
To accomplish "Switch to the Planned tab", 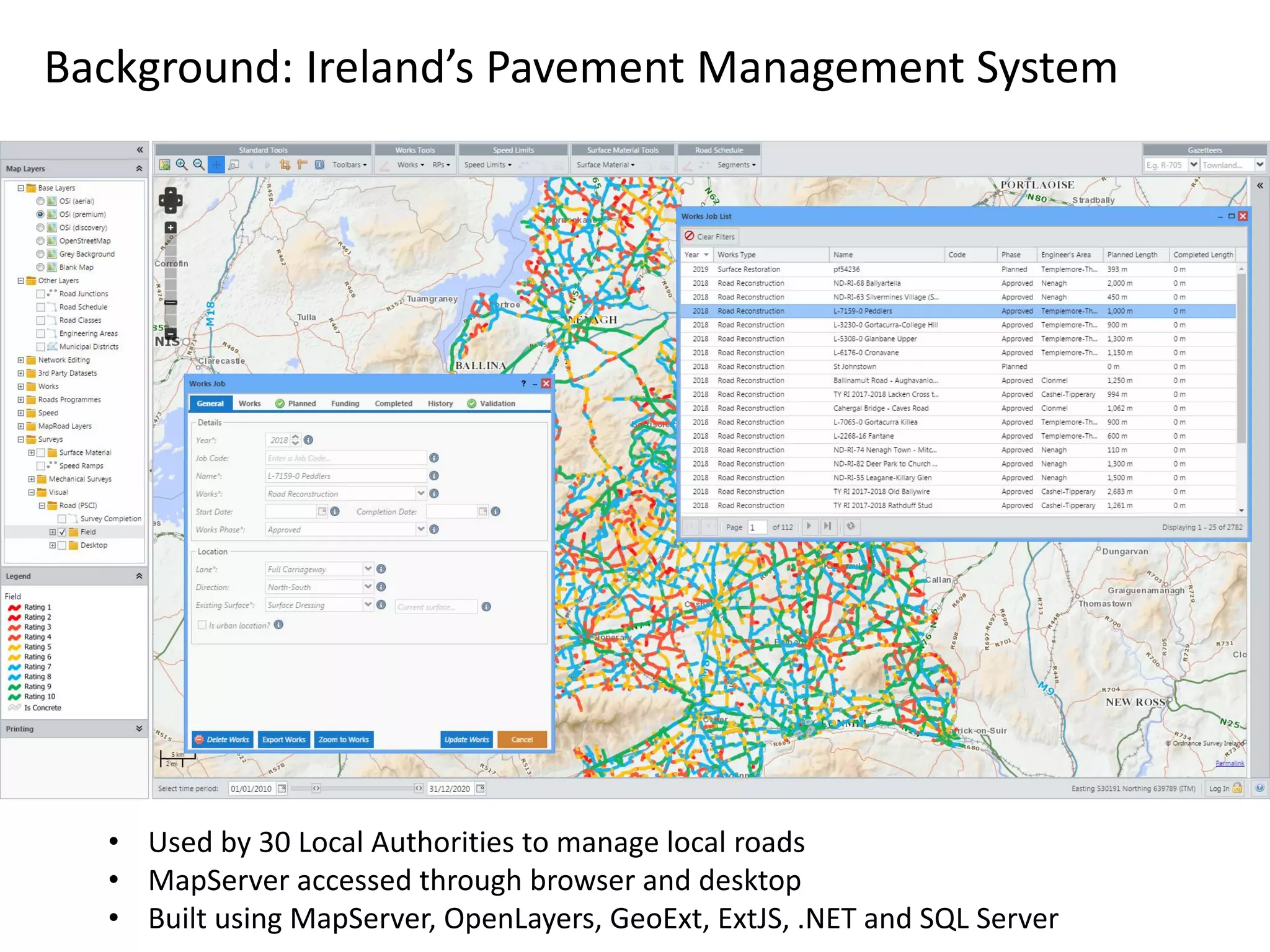I will 296,403.
